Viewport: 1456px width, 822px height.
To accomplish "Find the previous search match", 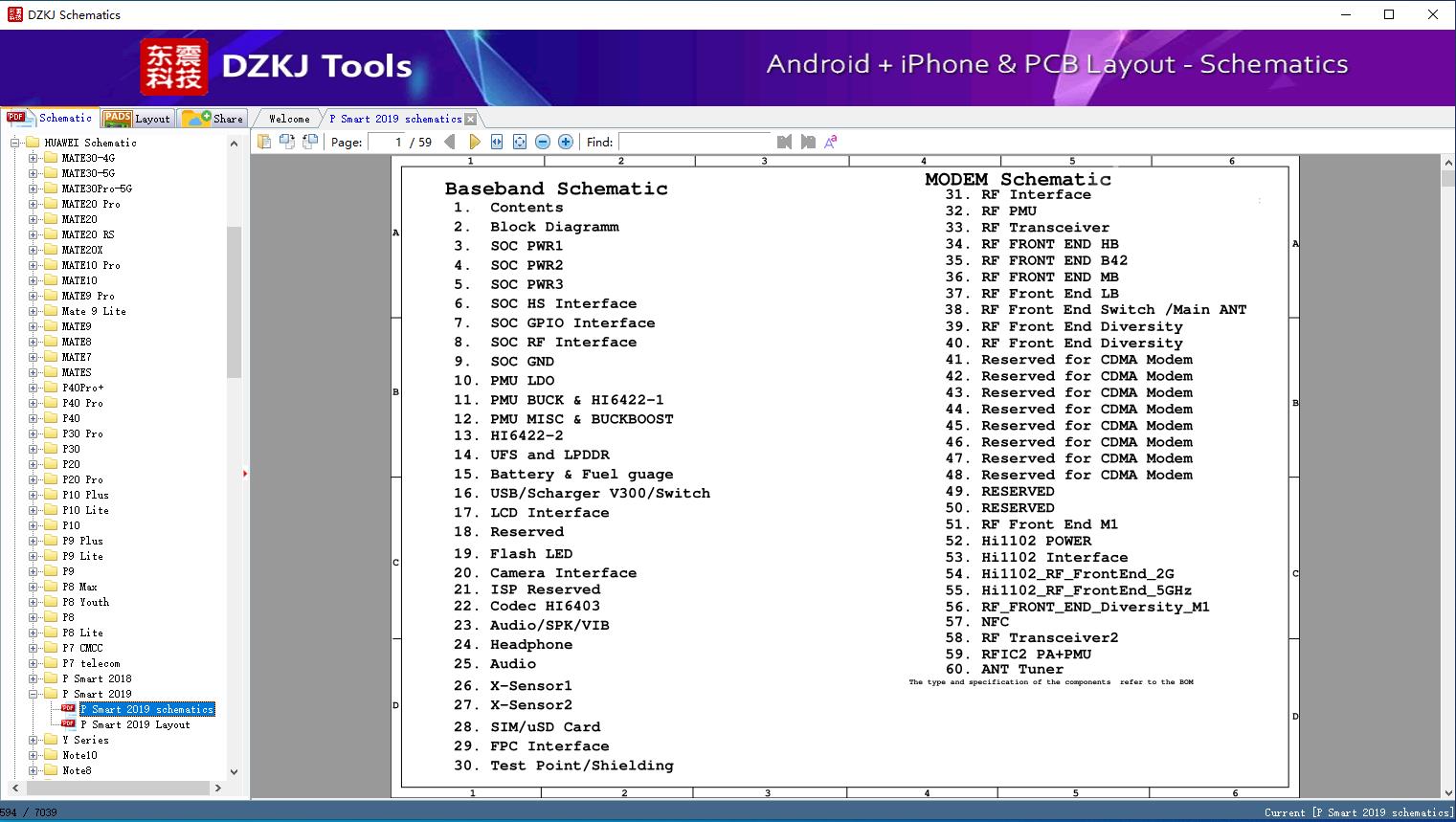I will pos(785,142).
